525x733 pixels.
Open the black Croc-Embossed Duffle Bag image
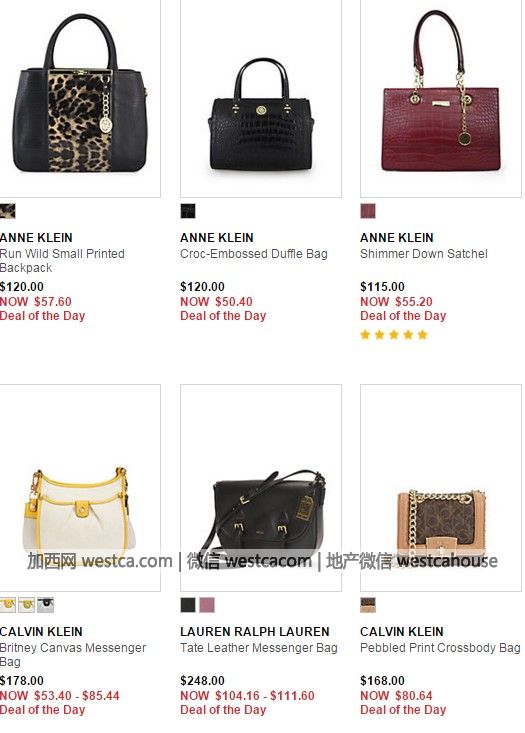click(261, 98)
